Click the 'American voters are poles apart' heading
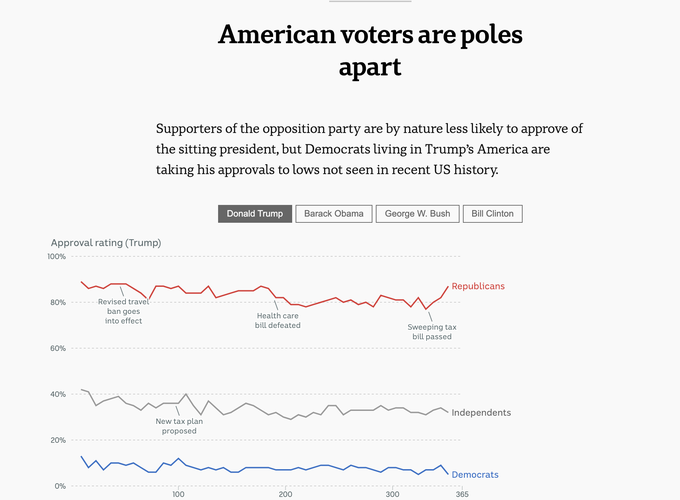Screen dimensions: 680x500 [x=370, y=51]
